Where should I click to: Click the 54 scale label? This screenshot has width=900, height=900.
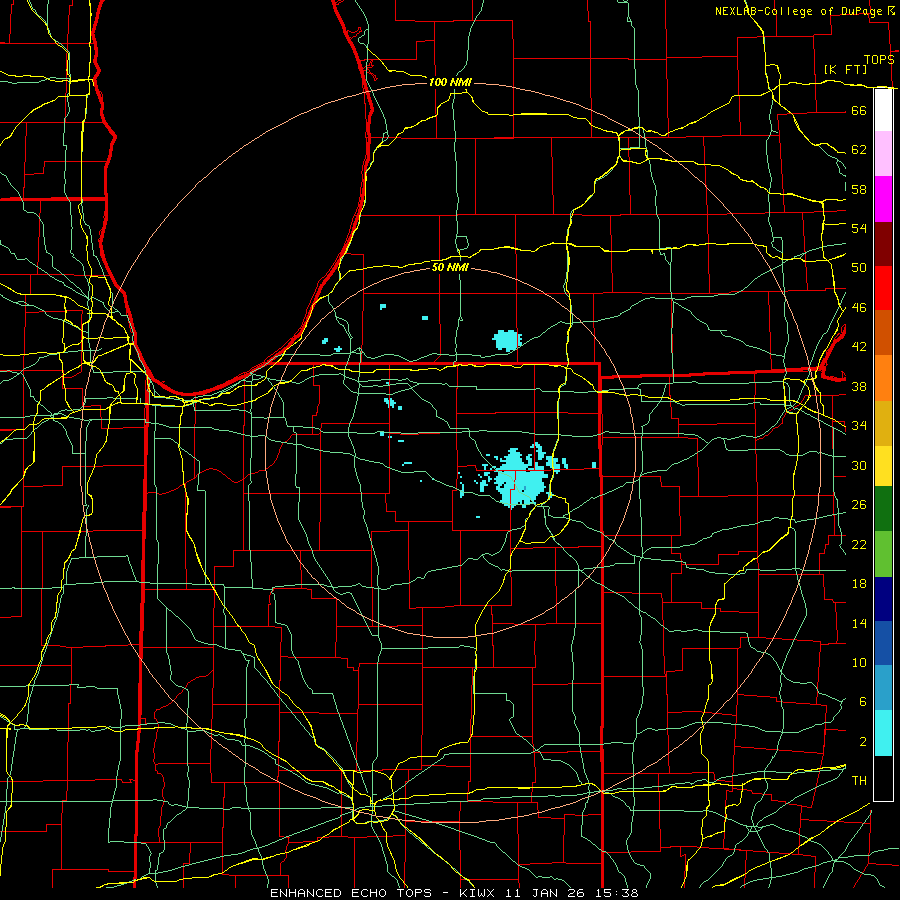[x=859, y=228]
